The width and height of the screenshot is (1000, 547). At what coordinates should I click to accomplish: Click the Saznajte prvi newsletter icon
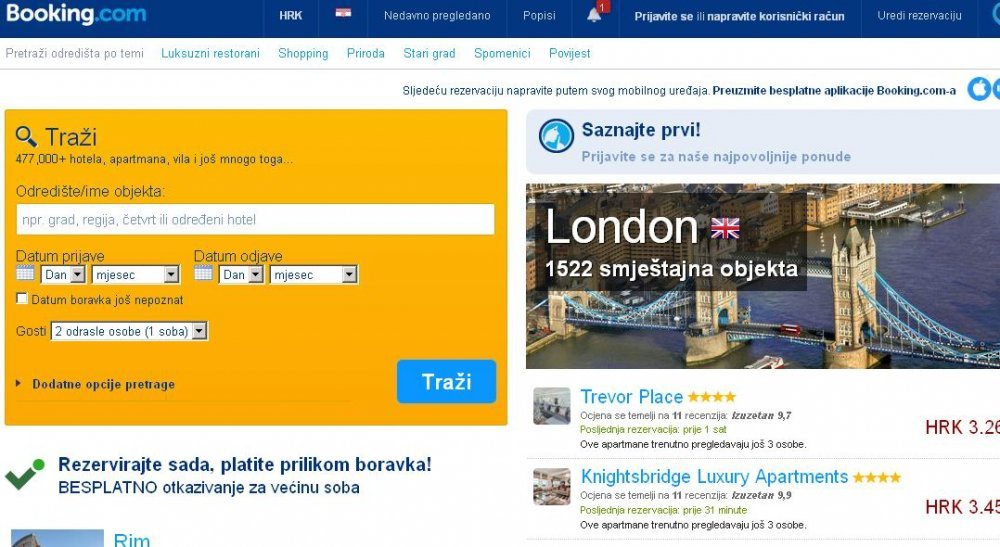[555, 136]
